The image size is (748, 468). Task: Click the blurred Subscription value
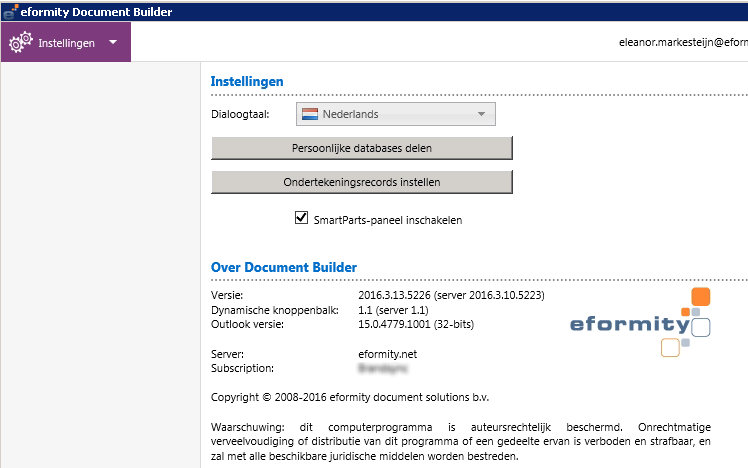[383, 368]
